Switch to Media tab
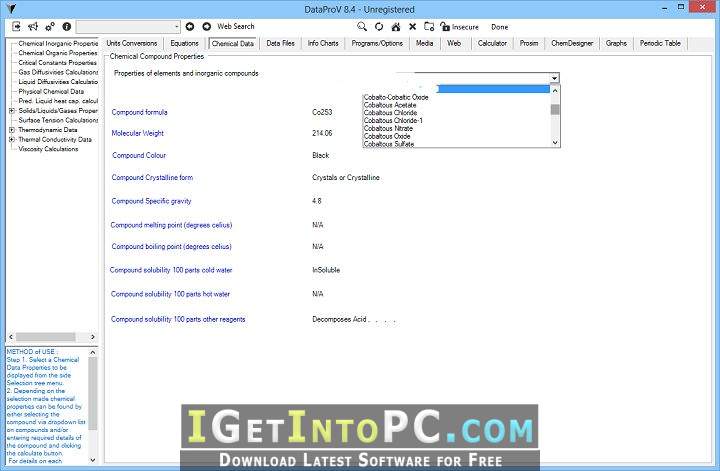The height and width of the screenshot is (471, 720). 424,43
